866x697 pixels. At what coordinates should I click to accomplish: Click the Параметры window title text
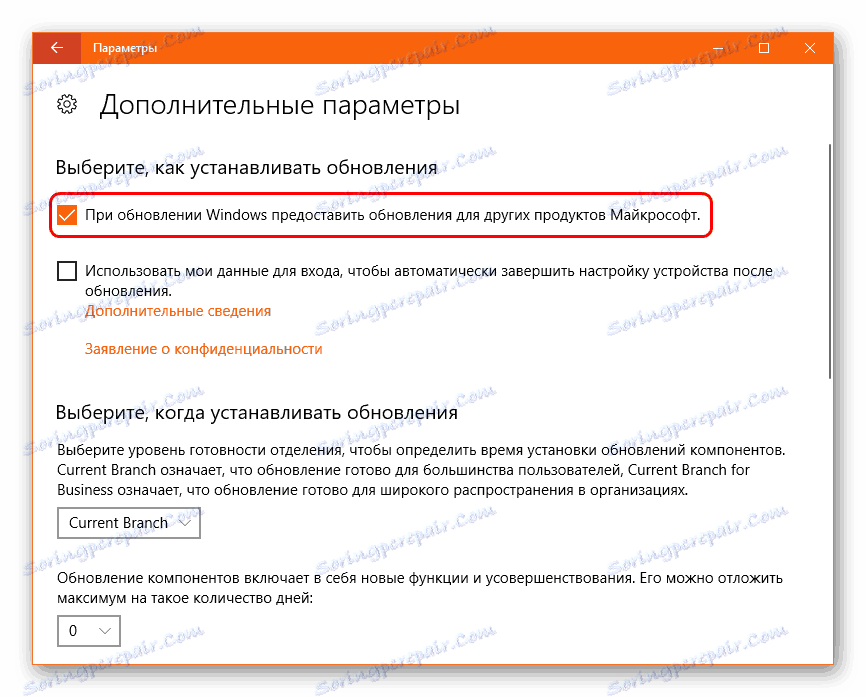coord(125,48)
